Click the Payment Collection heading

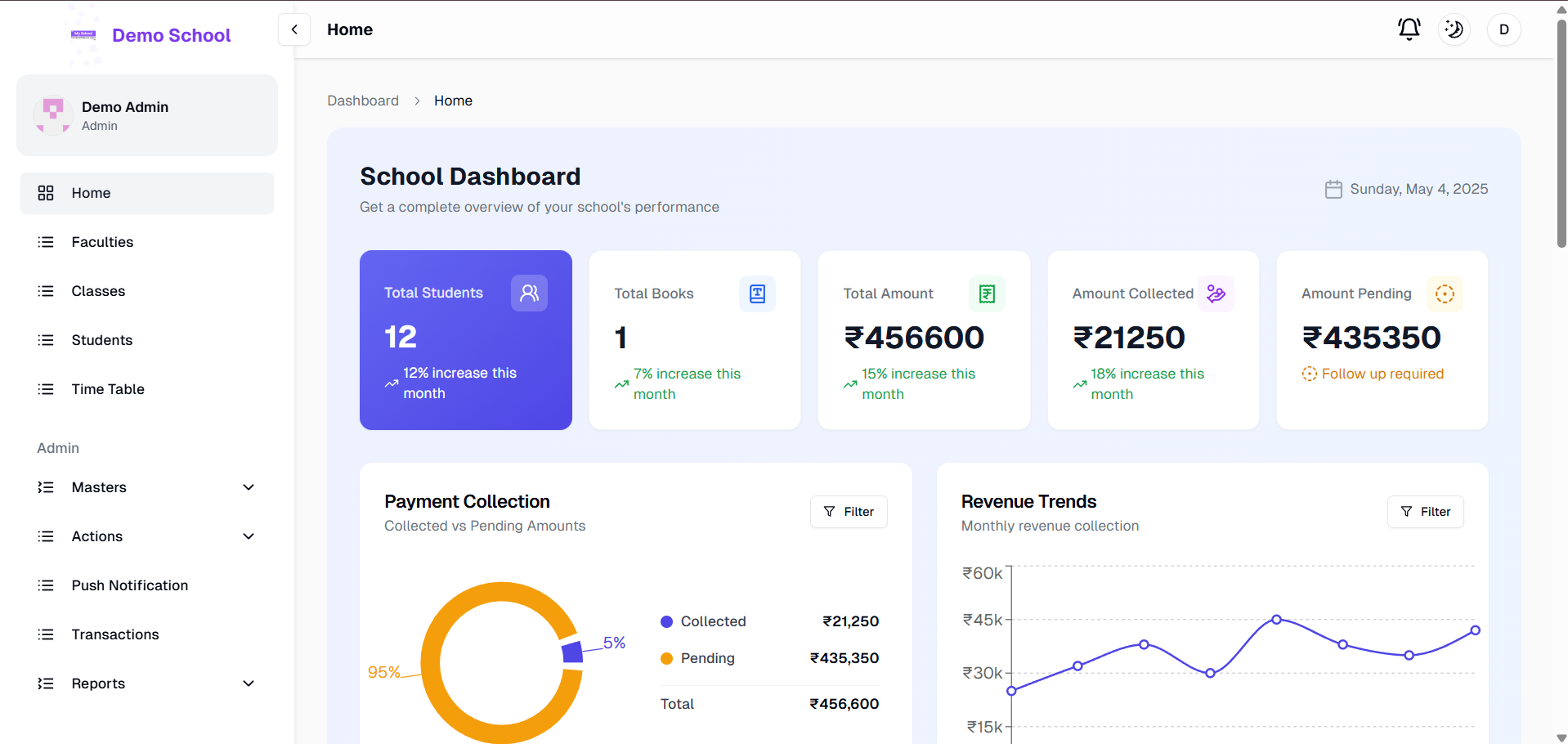click(x=467, y=501)
